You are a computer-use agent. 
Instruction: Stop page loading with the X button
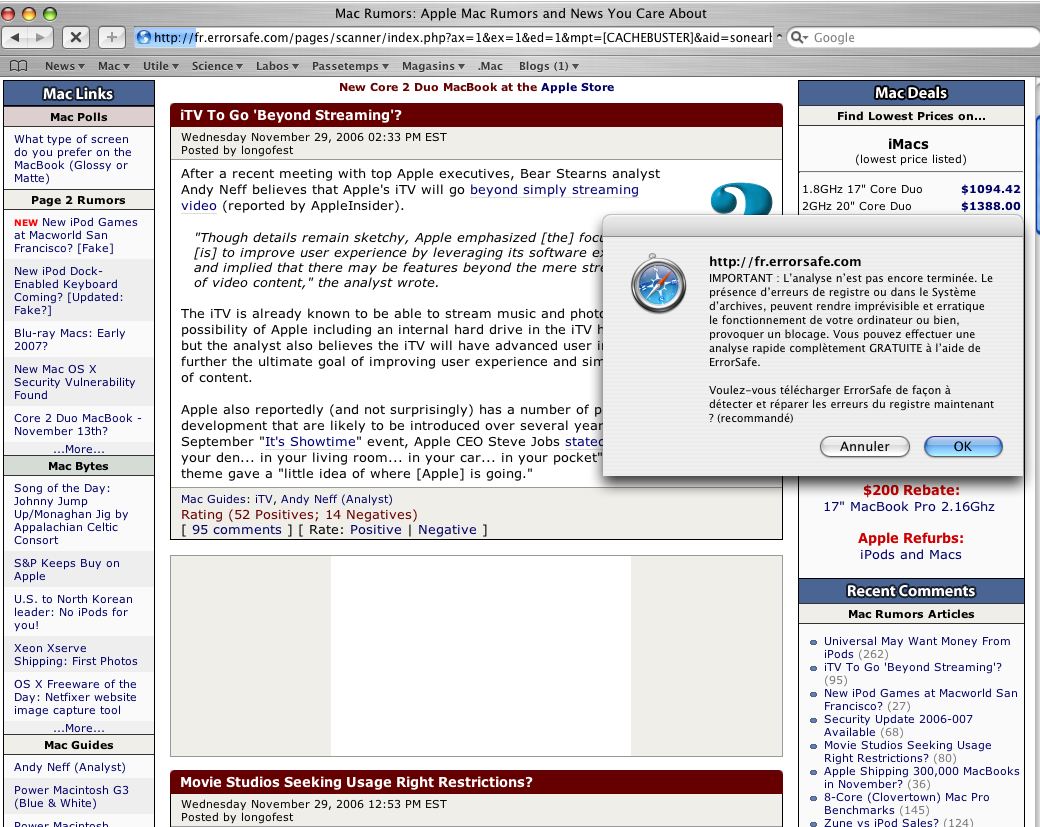pyautogui.click(x=76, y=37)
